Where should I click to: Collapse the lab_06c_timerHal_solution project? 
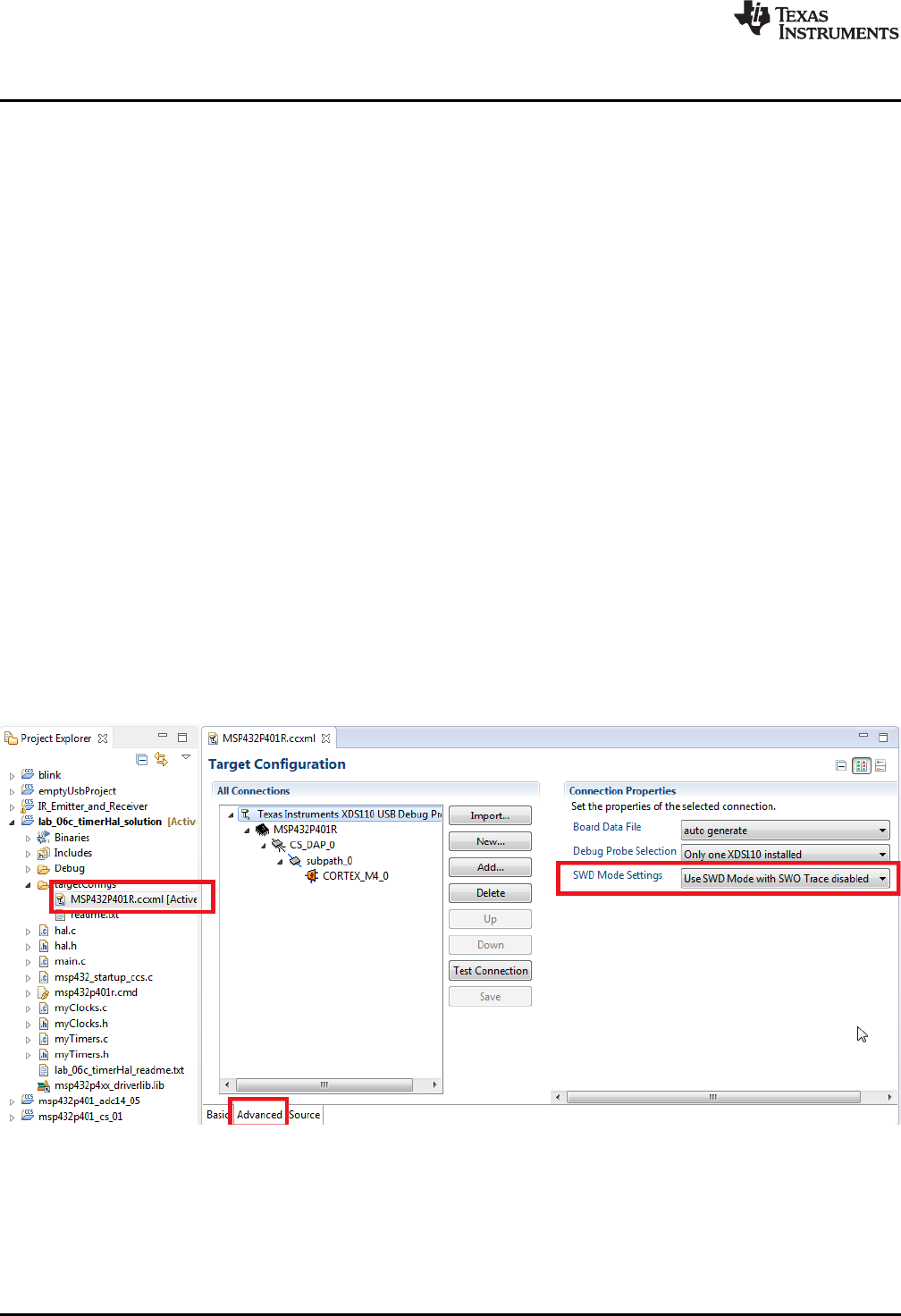[13, 822]
